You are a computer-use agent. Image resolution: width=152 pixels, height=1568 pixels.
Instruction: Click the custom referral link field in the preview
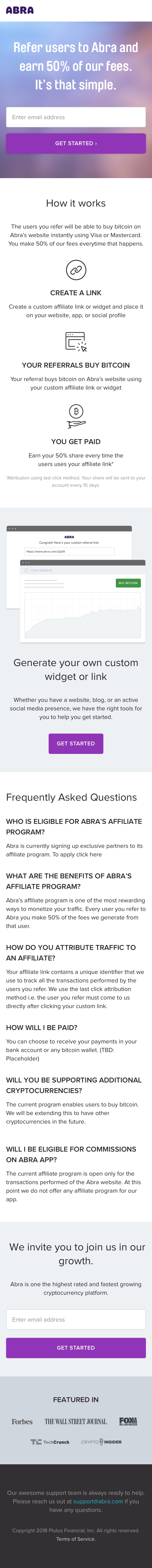(x=69, y=551)
